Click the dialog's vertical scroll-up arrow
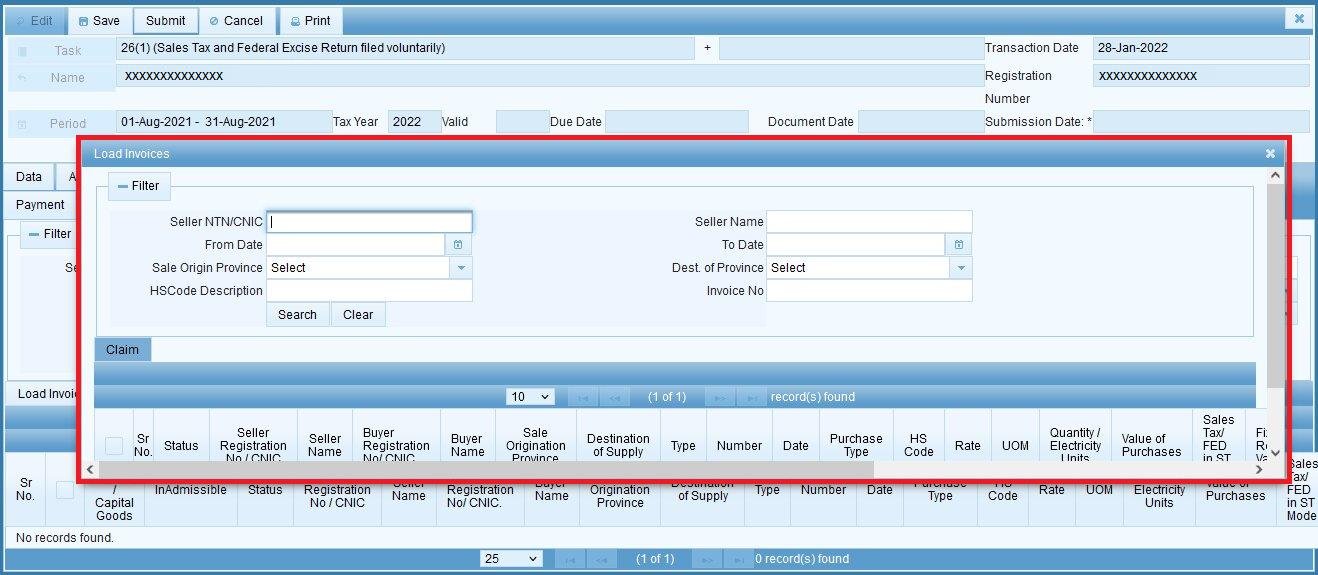The height and width of the screenshot is (575, 1318). 1275,176
